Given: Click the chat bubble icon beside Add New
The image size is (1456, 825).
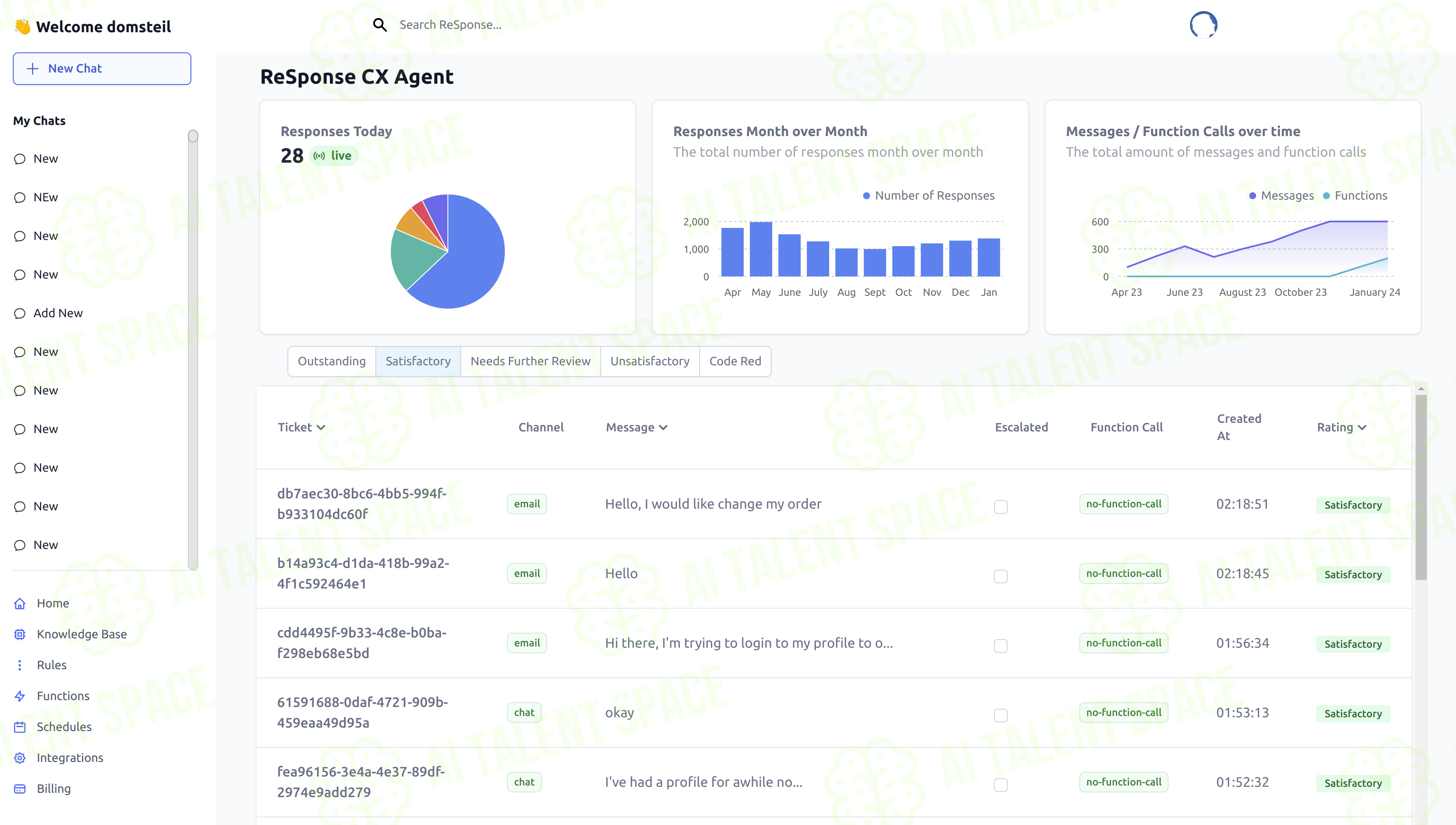Looking at the screenshot, I should (20, 313).
